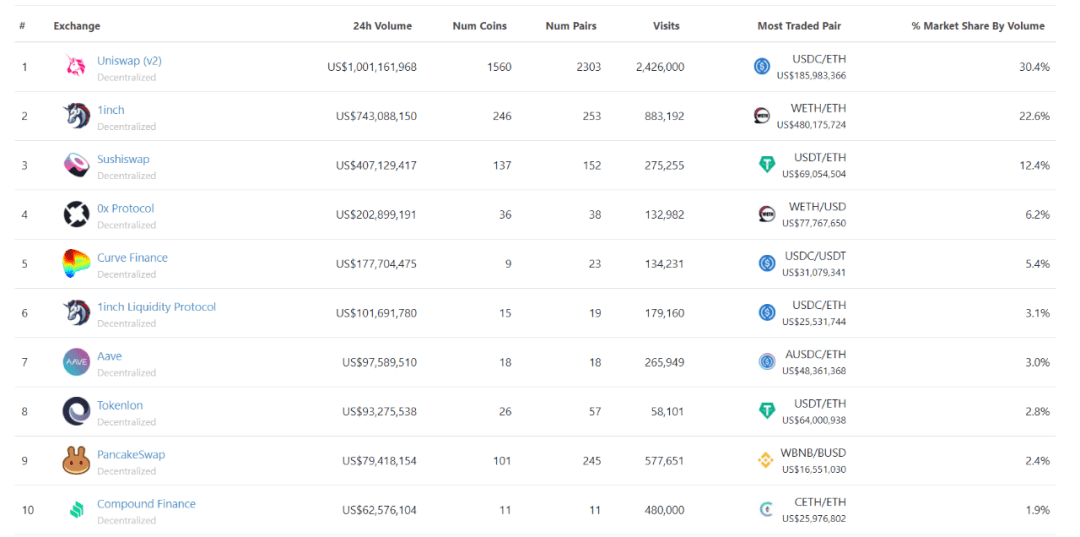
Task: Sort by Most Traded Pair column header
Action: tap(799, 26)
